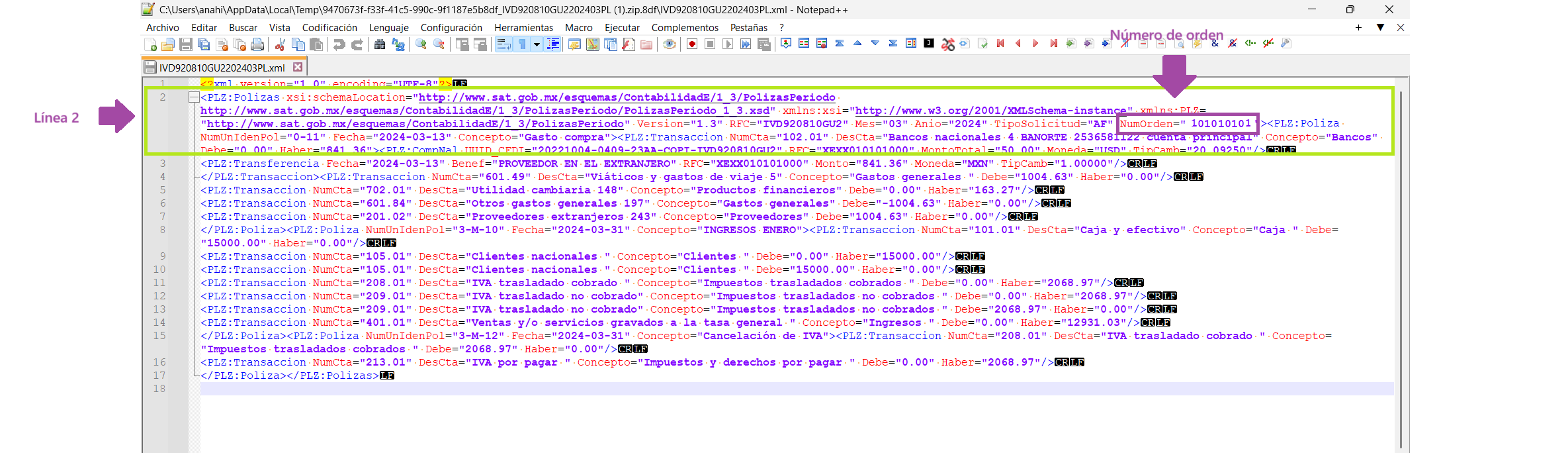
Task: Click the Cut scissors icon
Action: [280, 44]
